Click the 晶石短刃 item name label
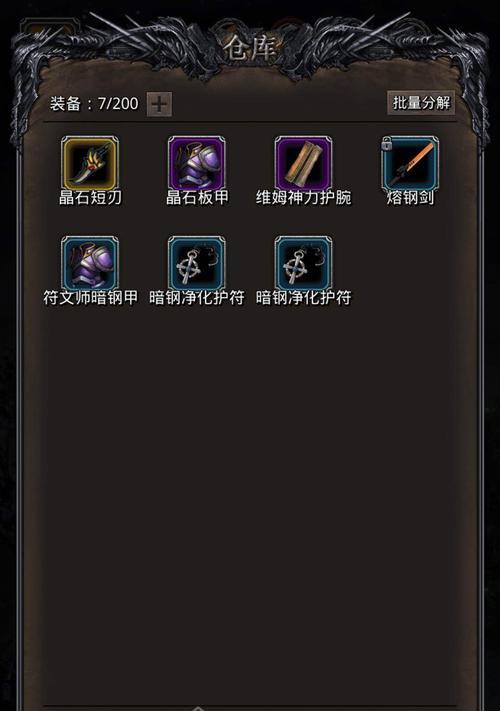Screen dimensions: 500x711 [90, 198]
